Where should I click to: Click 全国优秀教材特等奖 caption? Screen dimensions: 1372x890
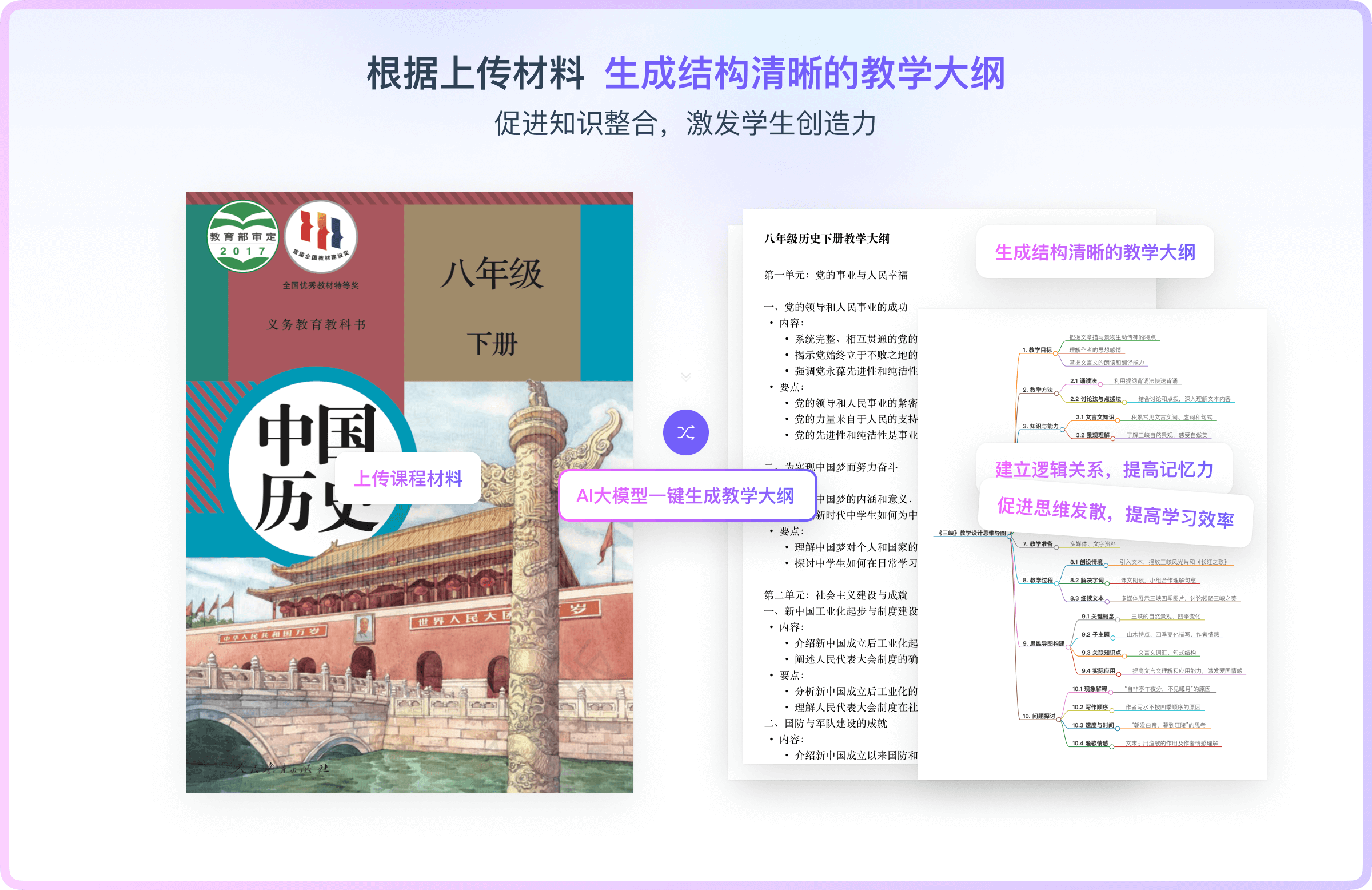(x=321, y=285)
